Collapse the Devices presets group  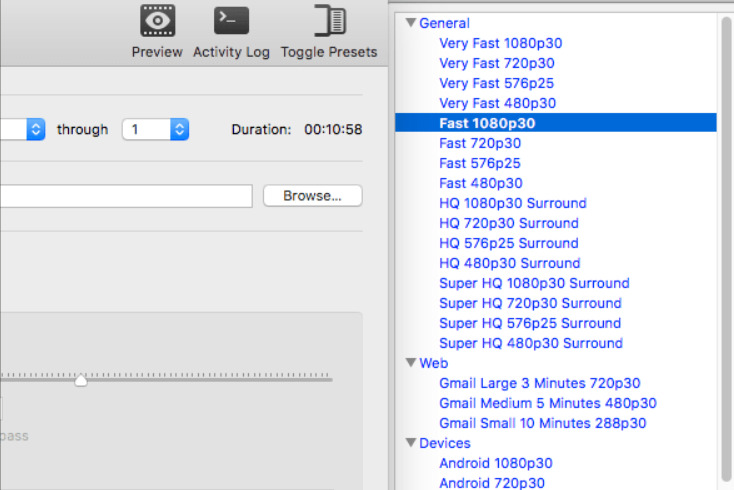411,443
